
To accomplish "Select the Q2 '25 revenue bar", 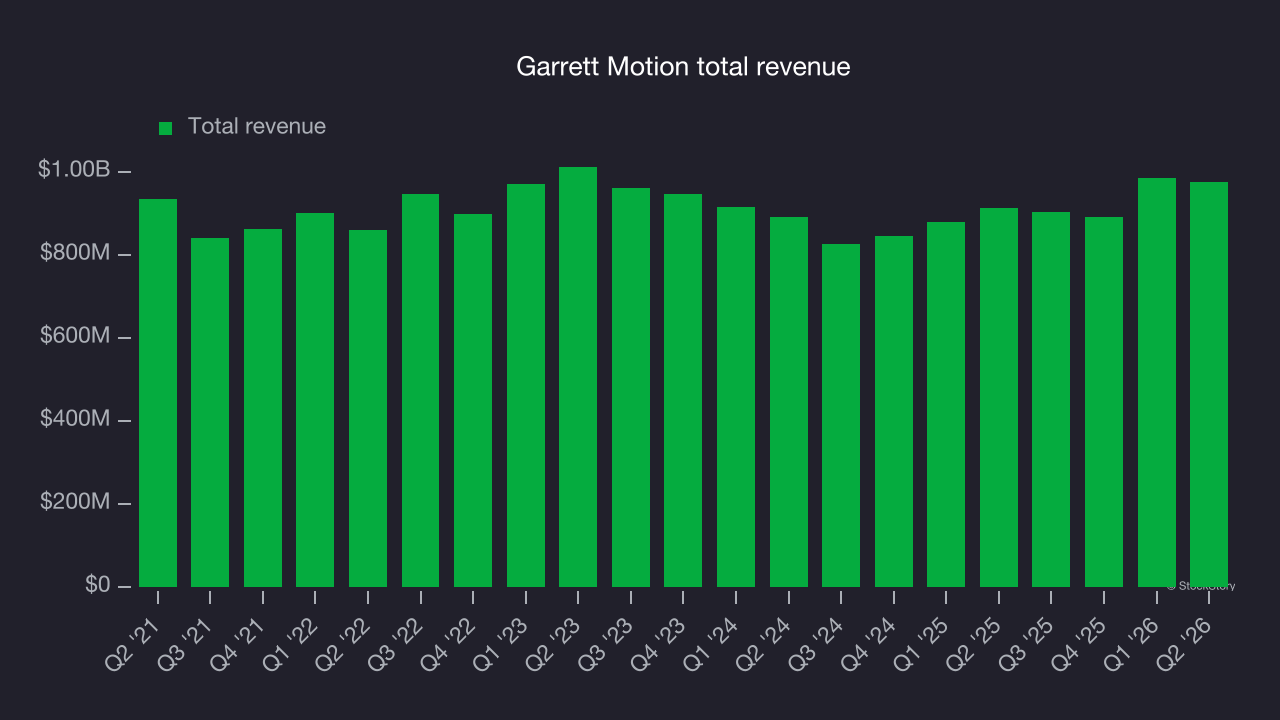I will [x=999, y=397].
